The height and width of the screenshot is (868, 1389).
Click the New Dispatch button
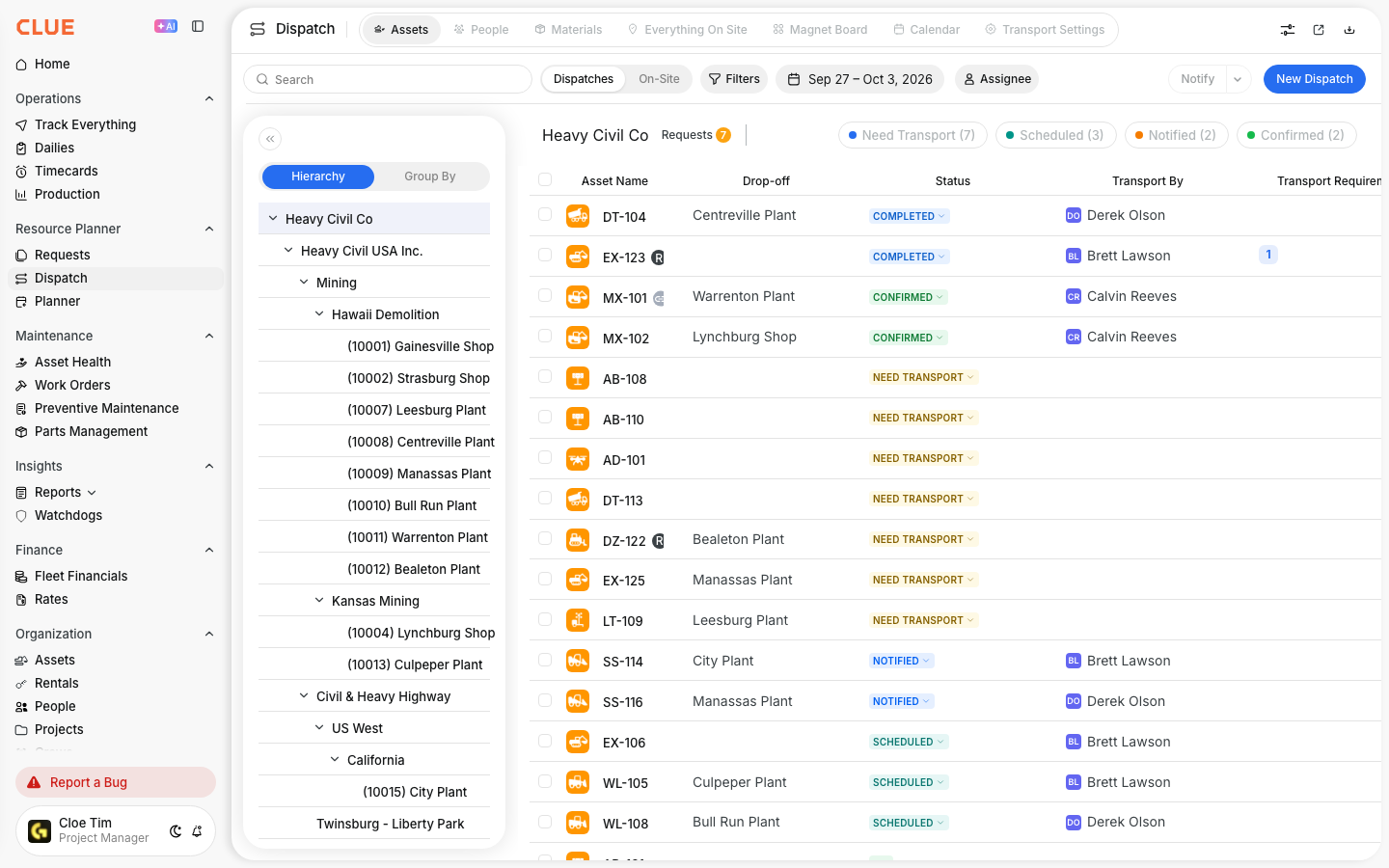pos(1315,79)
